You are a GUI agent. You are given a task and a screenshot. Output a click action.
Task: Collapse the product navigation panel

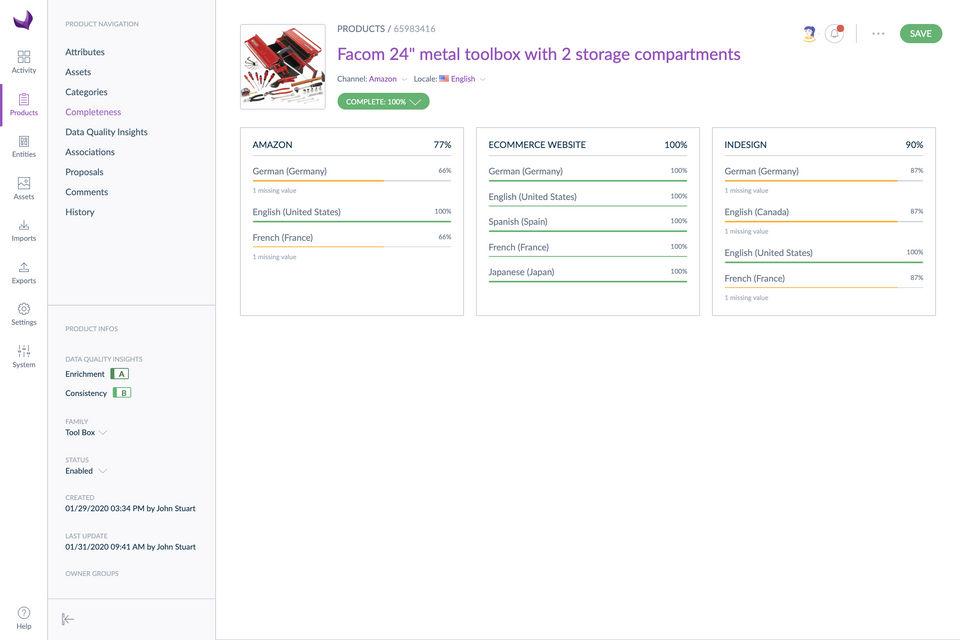[x=68, y=619]
